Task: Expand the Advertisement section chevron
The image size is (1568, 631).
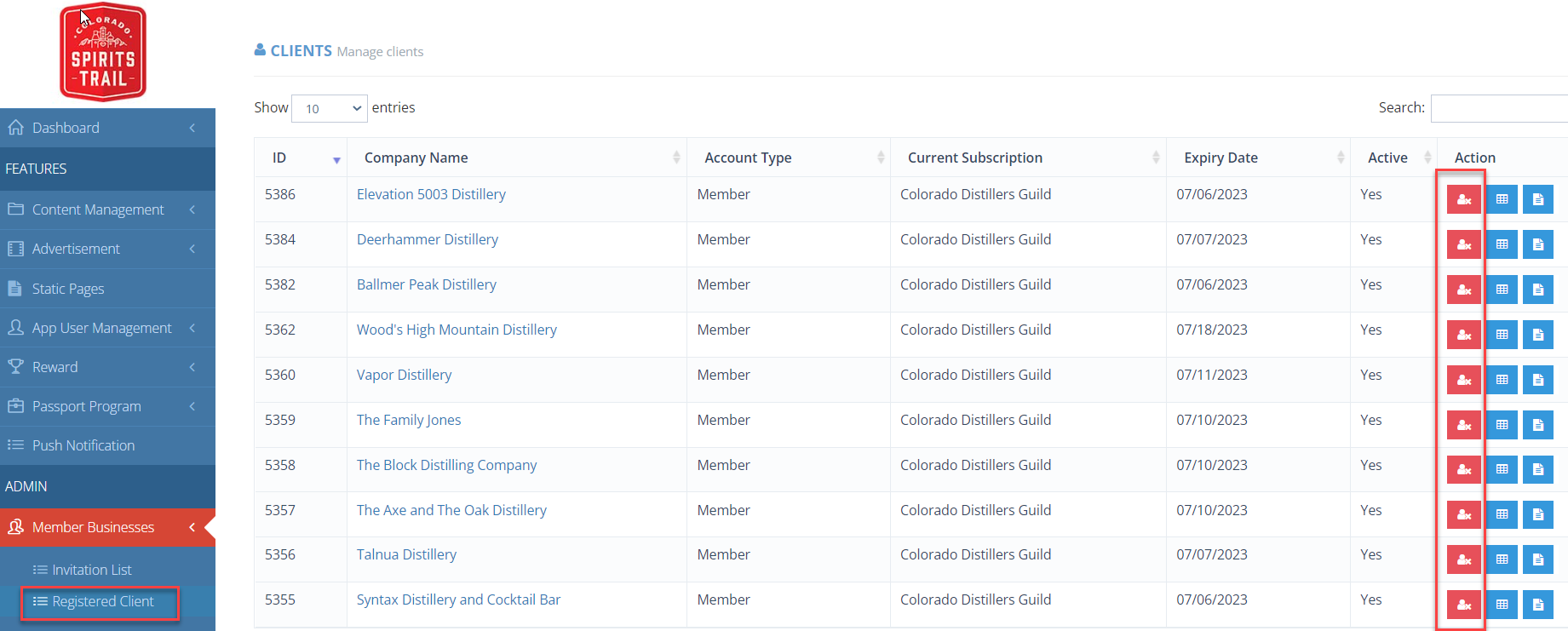Action: [192, 249]
